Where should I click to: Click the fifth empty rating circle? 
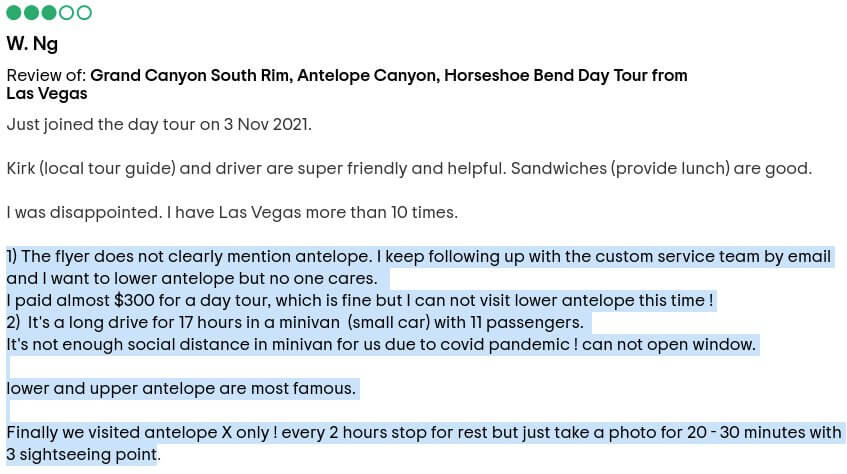pyautogui.click(x=84, y=13)
